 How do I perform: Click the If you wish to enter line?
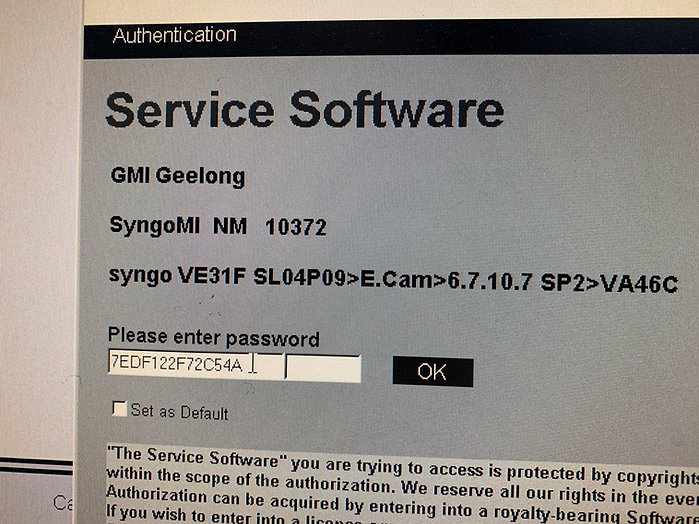[x=402, y=514]
